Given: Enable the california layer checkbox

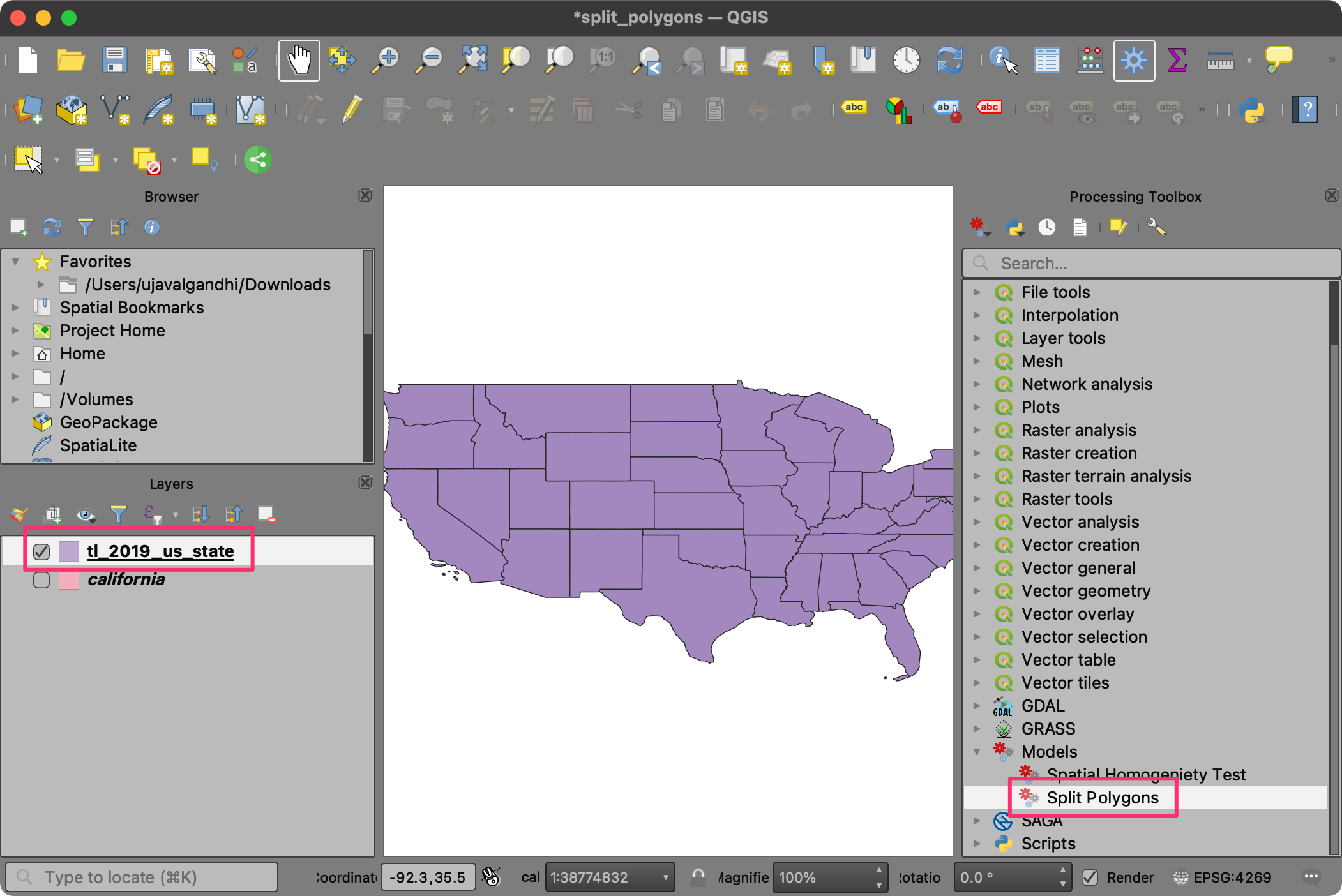Looking at the screenshot, I should [x=41, y=580].
